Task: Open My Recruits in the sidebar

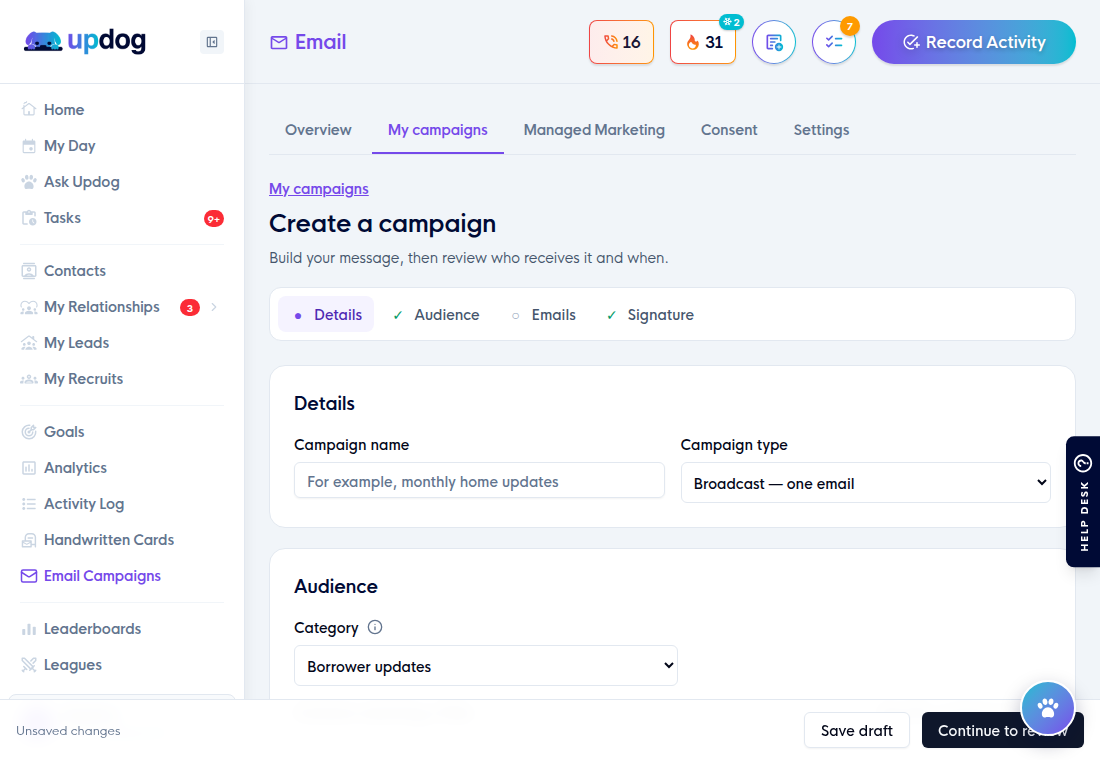Action: coord(83,379)
